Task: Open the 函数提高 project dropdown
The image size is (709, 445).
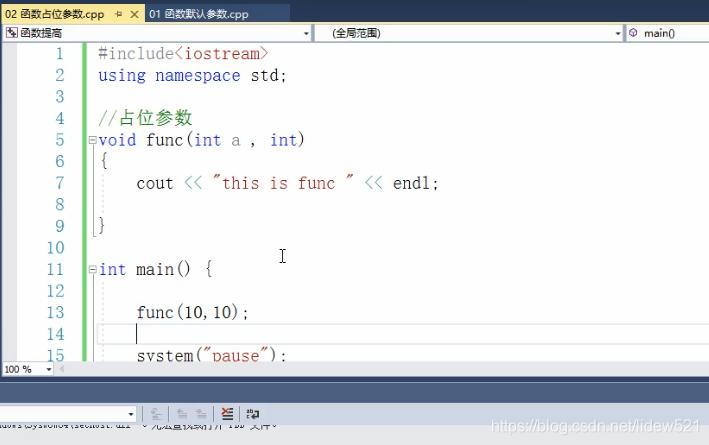Action: point(306,33)
